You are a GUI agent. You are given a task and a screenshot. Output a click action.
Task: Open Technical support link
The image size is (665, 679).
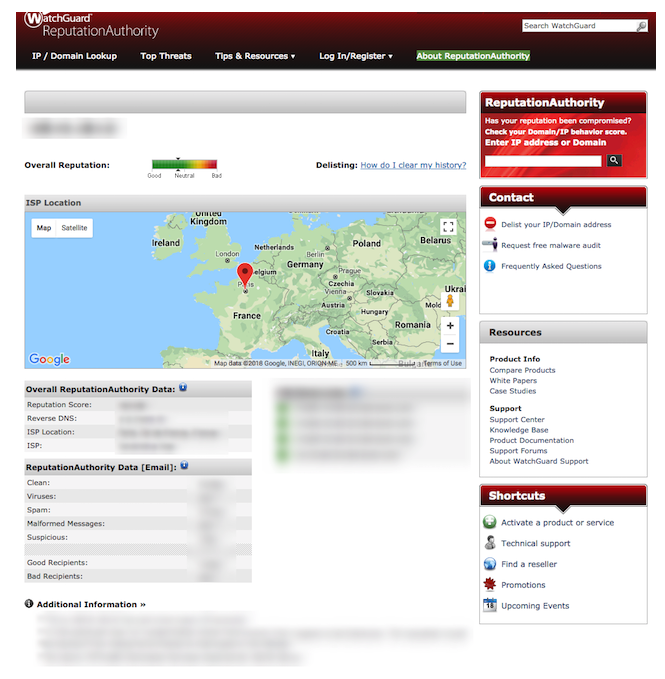(x=536, y=543)
